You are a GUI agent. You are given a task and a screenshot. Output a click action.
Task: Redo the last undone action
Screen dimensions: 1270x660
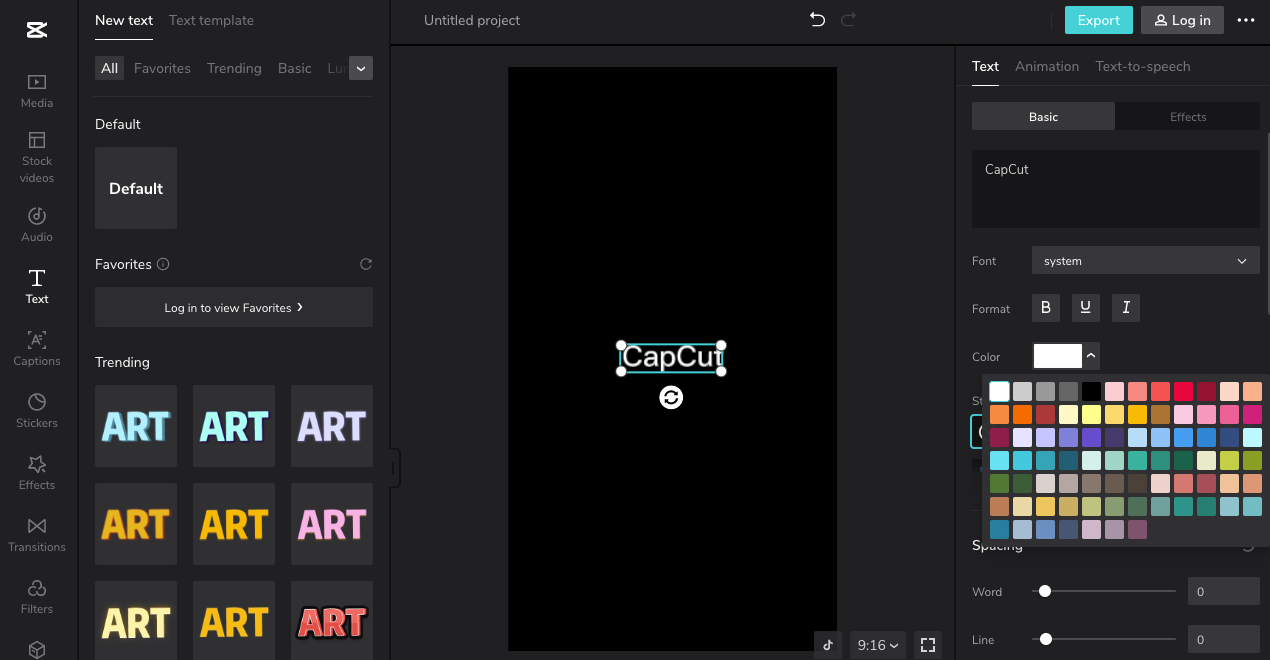849,20
